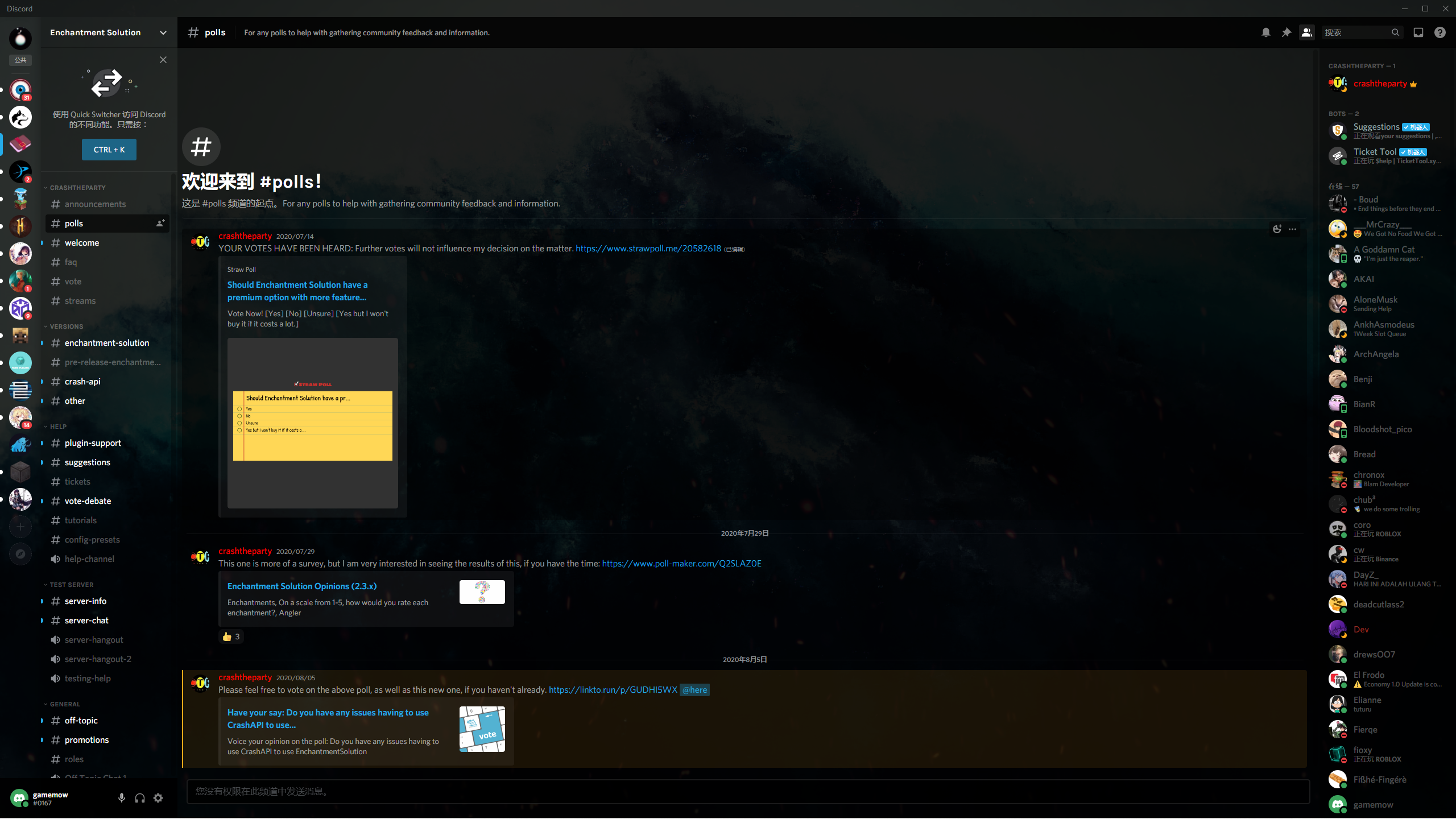Open Enchantment Solution server dropdown

108,32
